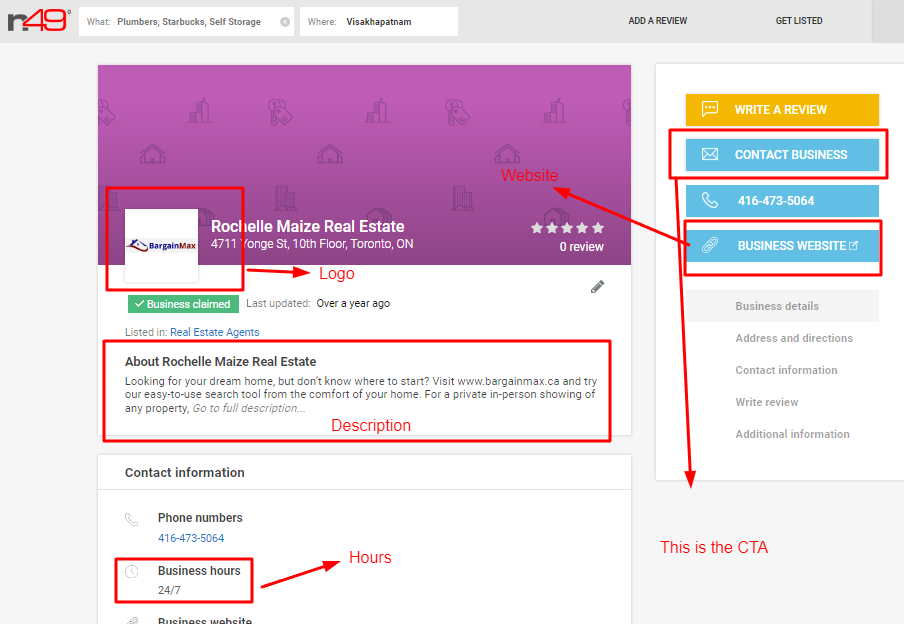Click the n49 logo in header

[x=39, y=21]
